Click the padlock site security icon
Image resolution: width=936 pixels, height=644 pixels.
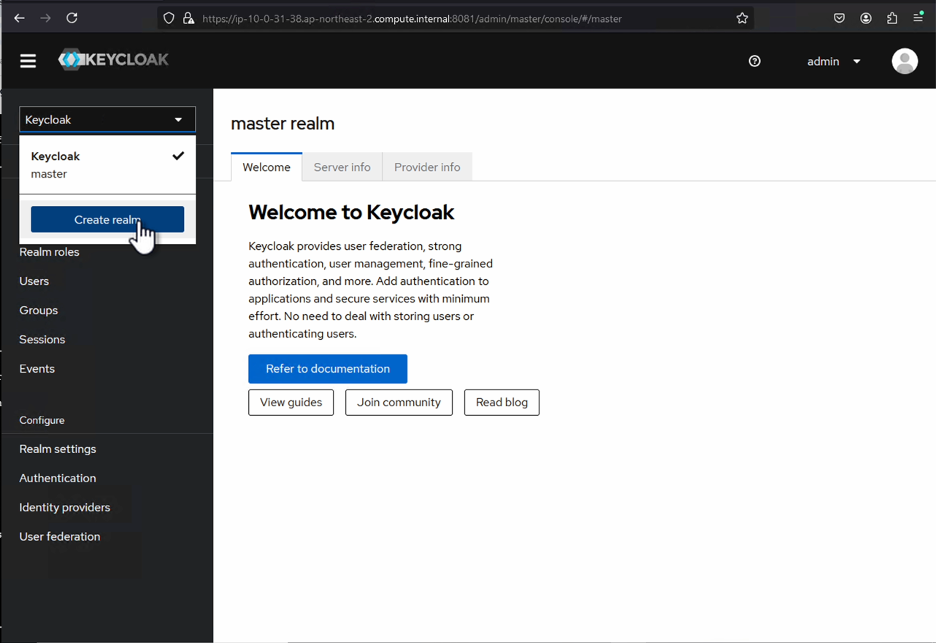pyautogui.click(x=189, y=19)
